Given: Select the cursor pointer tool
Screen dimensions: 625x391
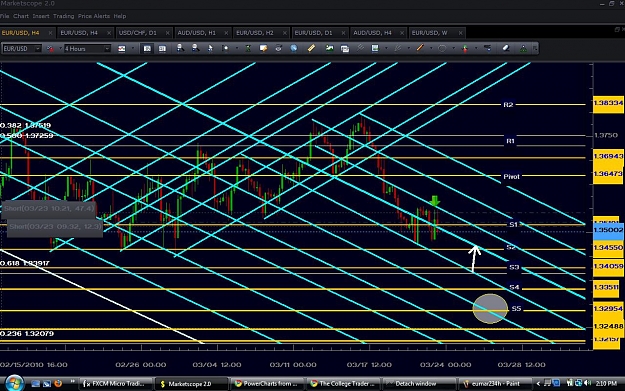Looking at the screenshot, I should click(210, 48).
